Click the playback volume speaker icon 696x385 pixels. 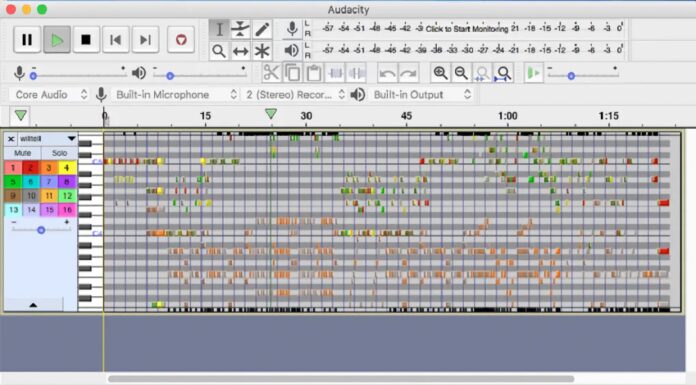click(139, 73)
